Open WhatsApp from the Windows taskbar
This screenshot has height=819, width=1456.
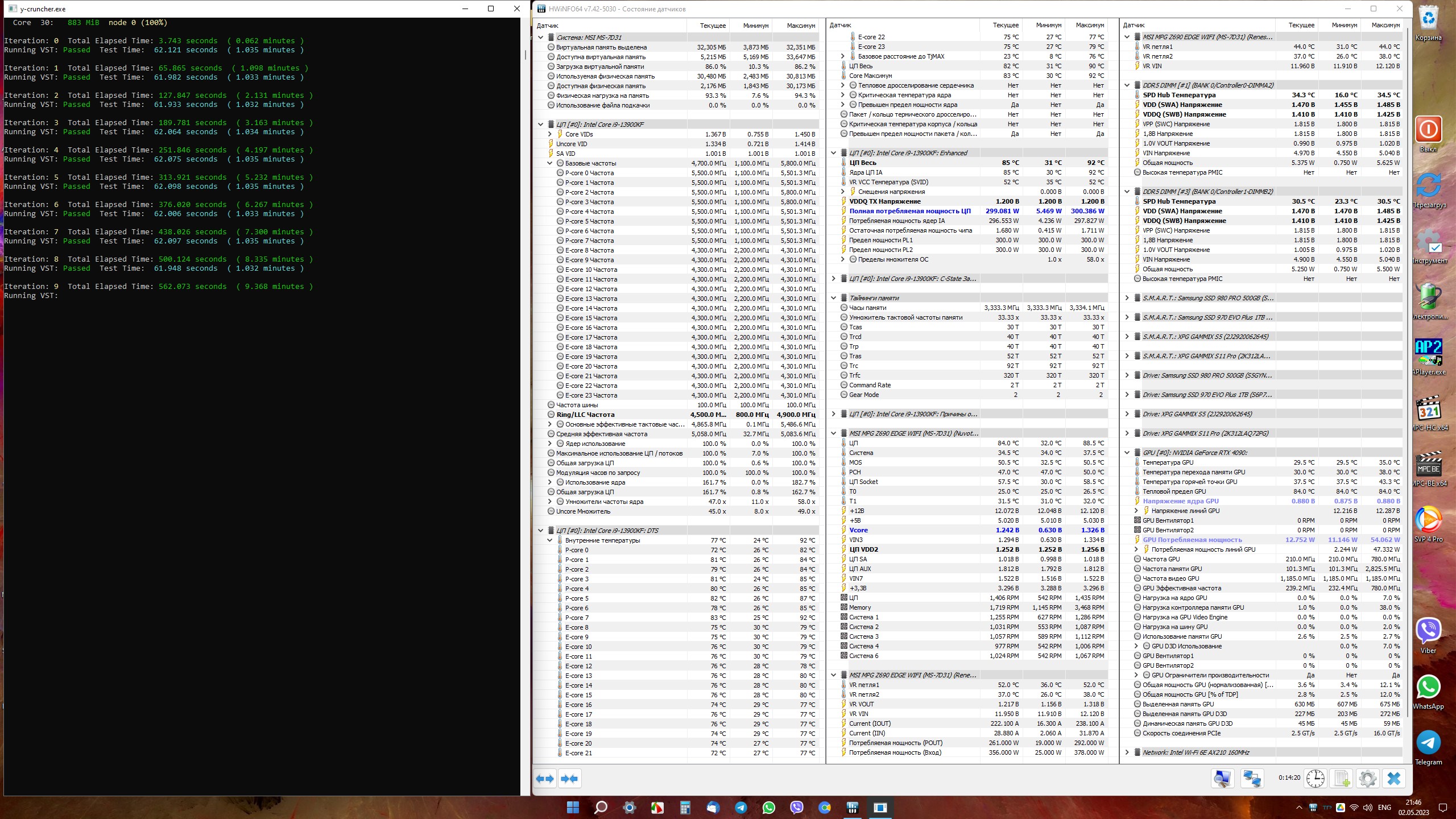point(769,808)
